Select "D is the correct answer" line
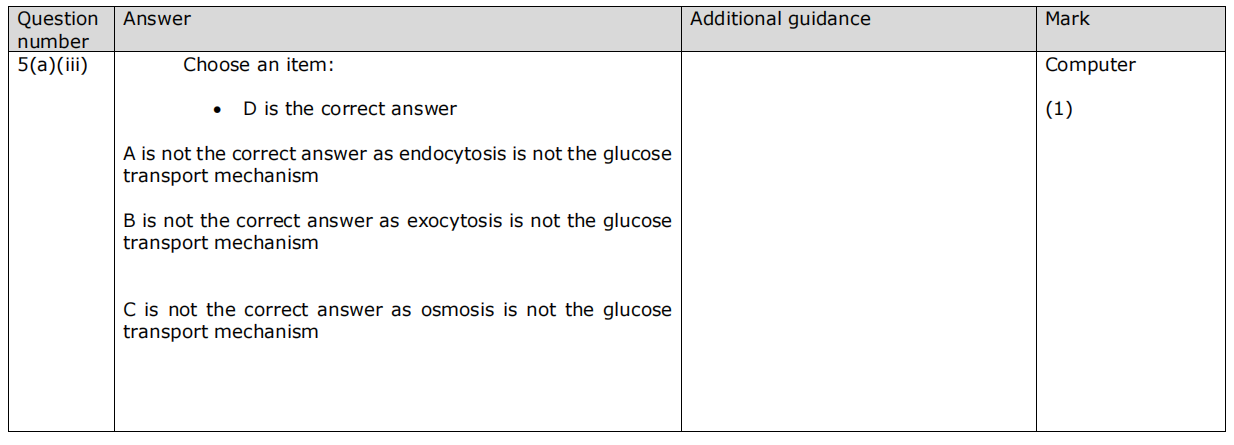The height and width of the screenshot is (445, 1234). pos(349,109)
